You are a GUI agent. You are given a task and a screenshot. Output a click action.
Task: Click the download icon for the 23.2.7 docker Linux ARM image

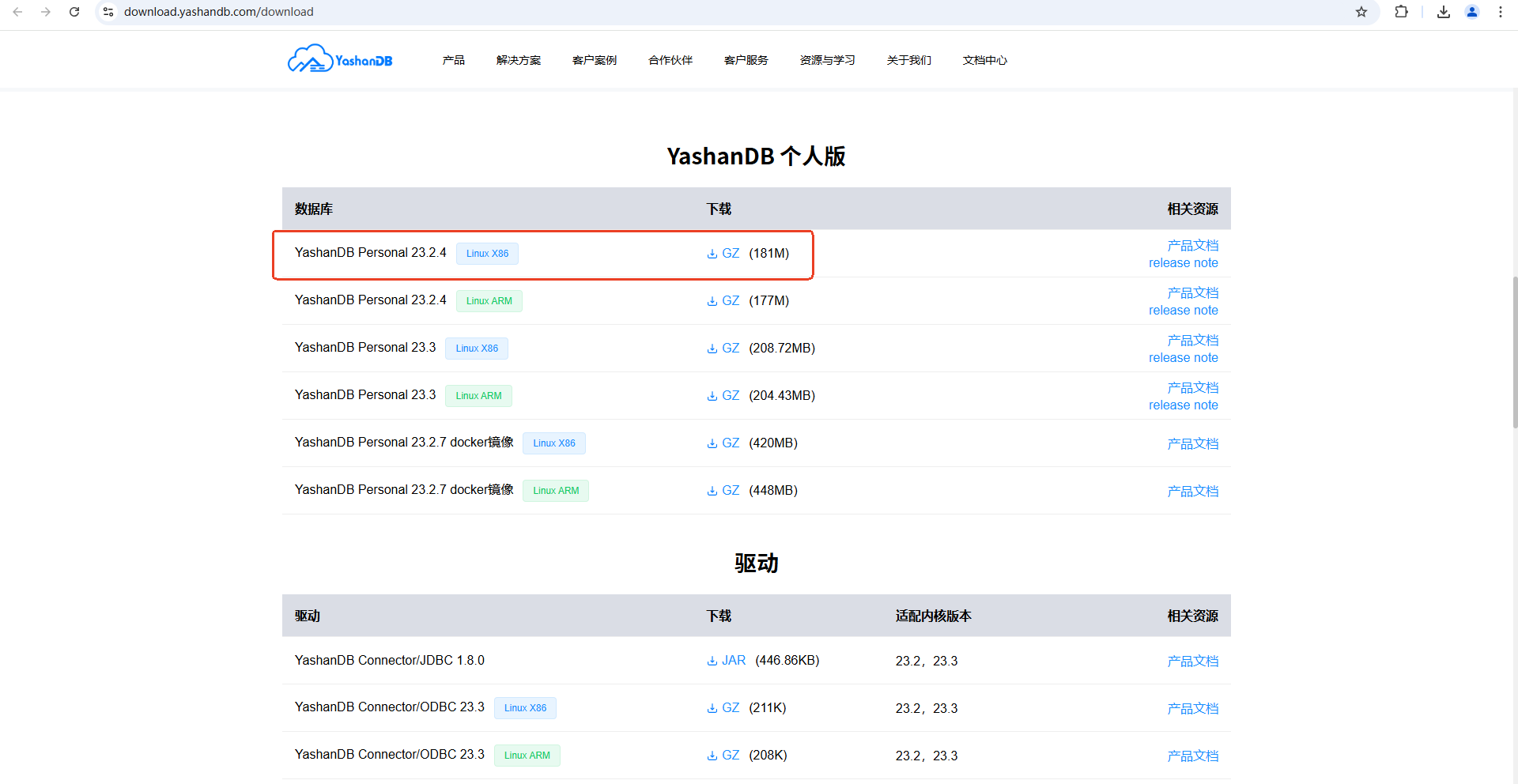(x=711, y=490)
